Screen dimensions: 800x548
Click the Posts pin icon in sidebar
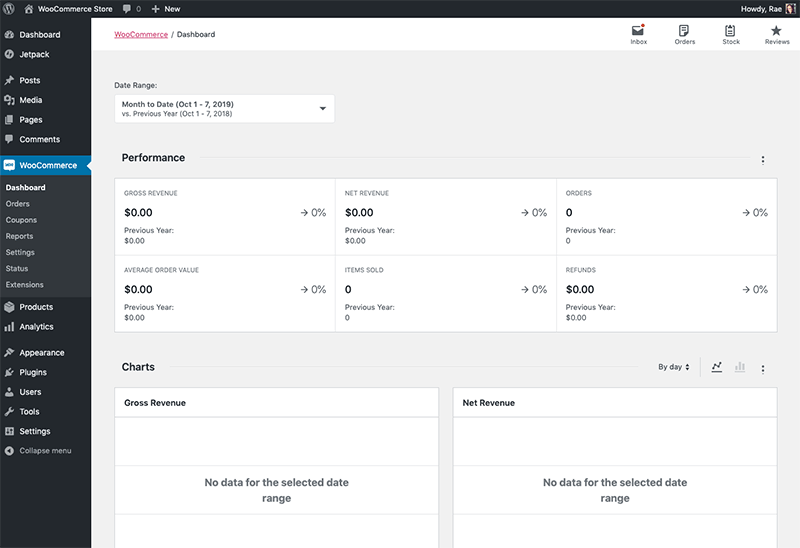[x=9, y=80]
